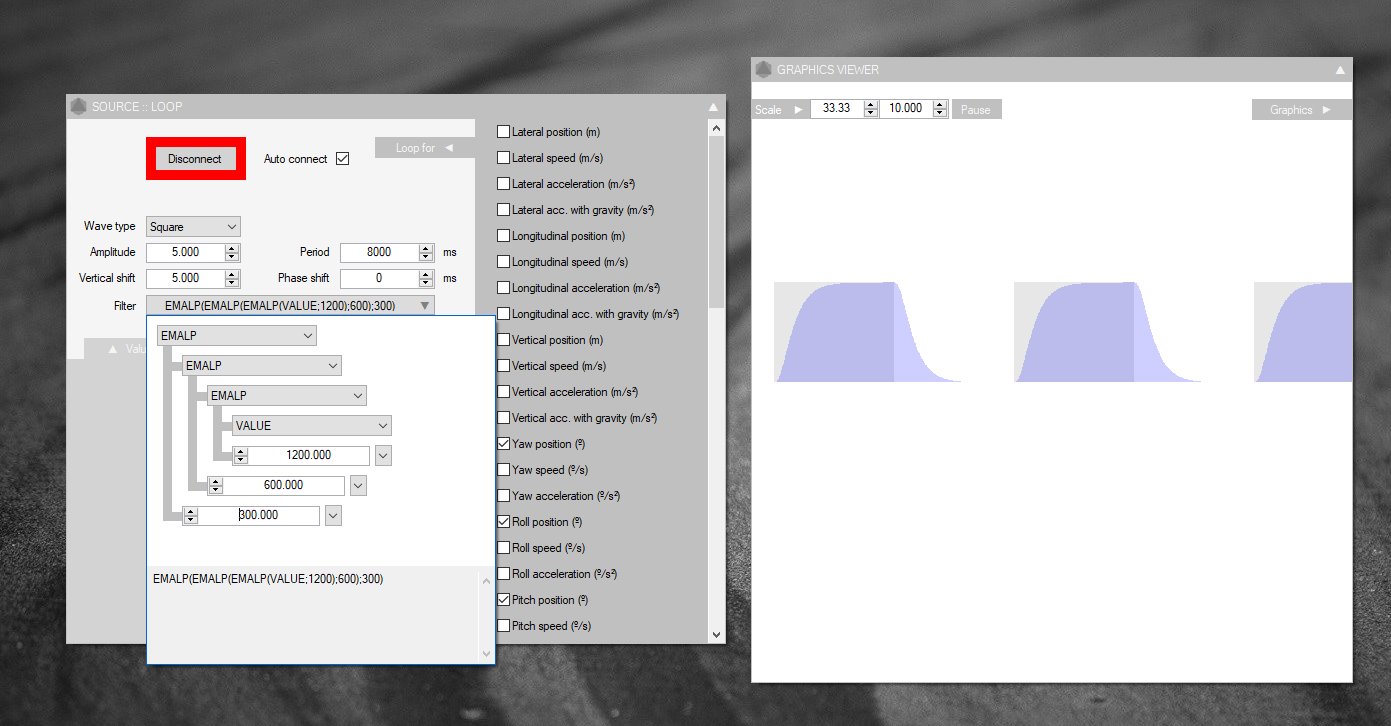This screenshot has width=1391, height=726.
Task: Collapse the Graphics Viewer with title arrow
Action: pos(1339,69)
